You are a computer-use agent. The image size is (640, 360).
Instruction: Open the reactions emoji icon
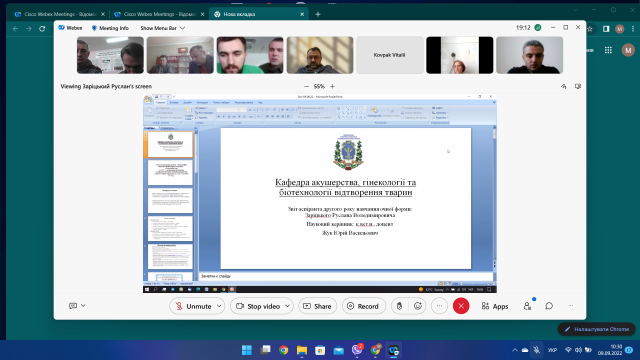click(x=418, y=306)
